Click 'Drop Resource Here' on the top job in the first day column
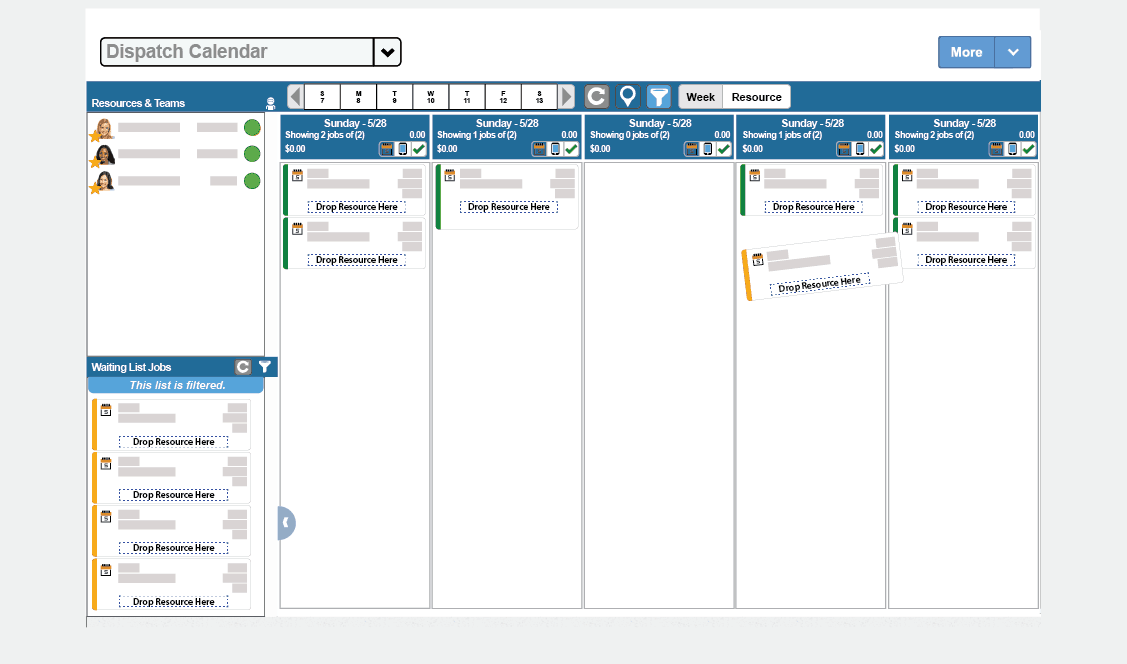Screen dimensions: 1127x664 (x=356, y=207)
